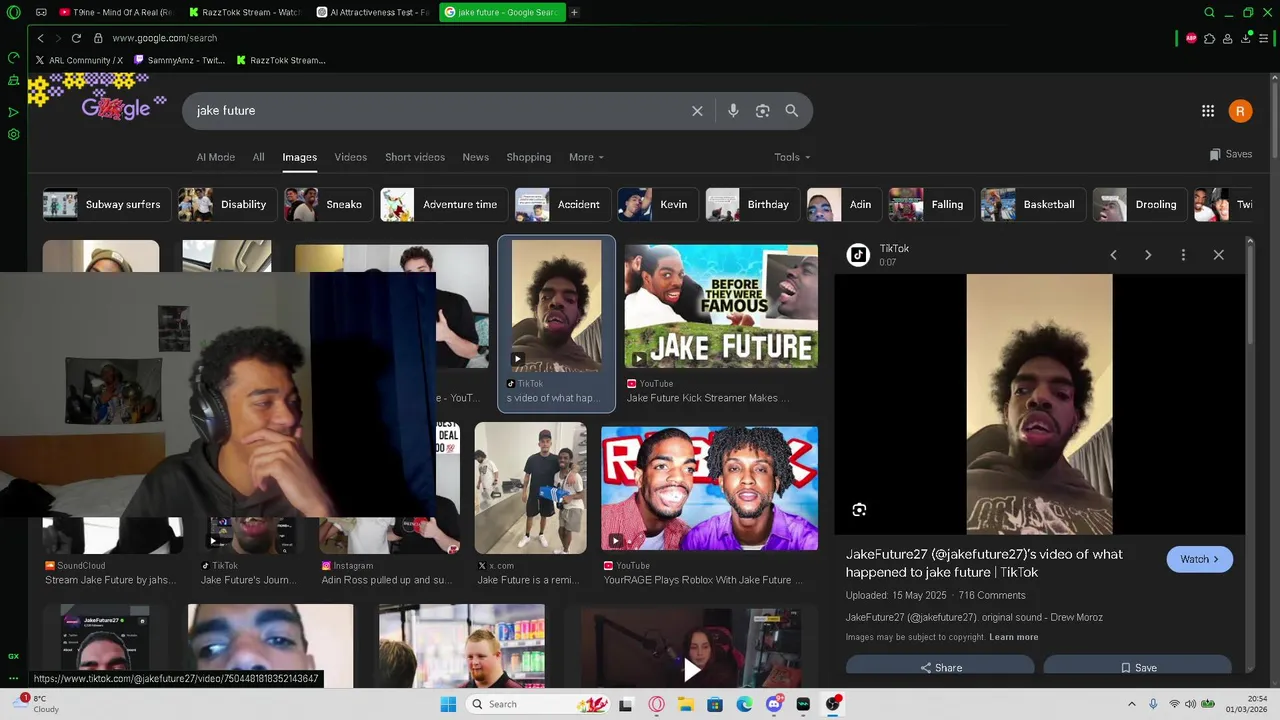Expand the Tools dropdown
The width and height of the screenshot is (1280, 720).
point(792,157)
